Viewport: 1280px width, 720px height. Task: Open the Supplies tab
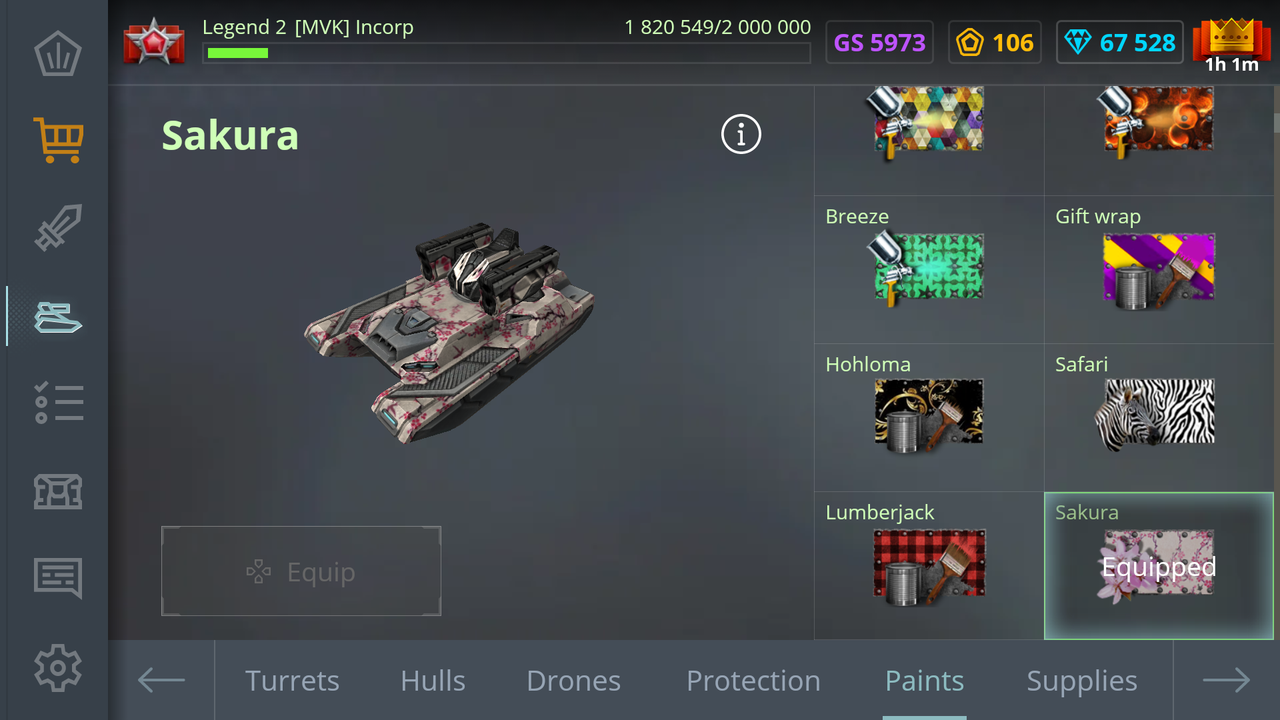click(1082, 681)
